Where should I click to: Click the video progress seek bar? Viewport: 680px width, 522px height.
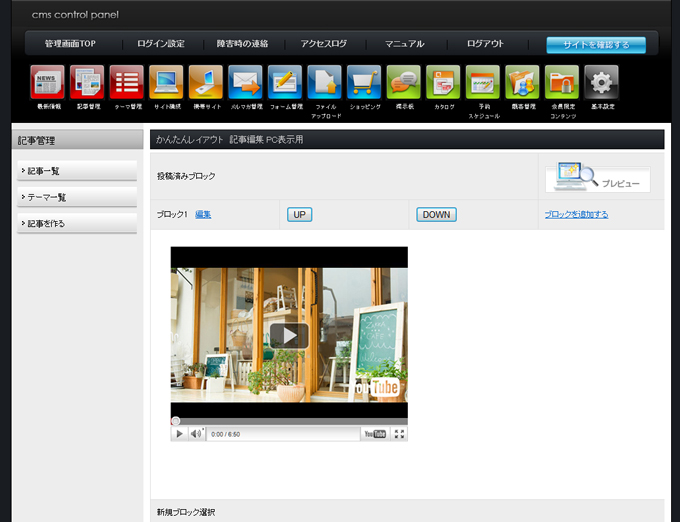click(289, 421)
